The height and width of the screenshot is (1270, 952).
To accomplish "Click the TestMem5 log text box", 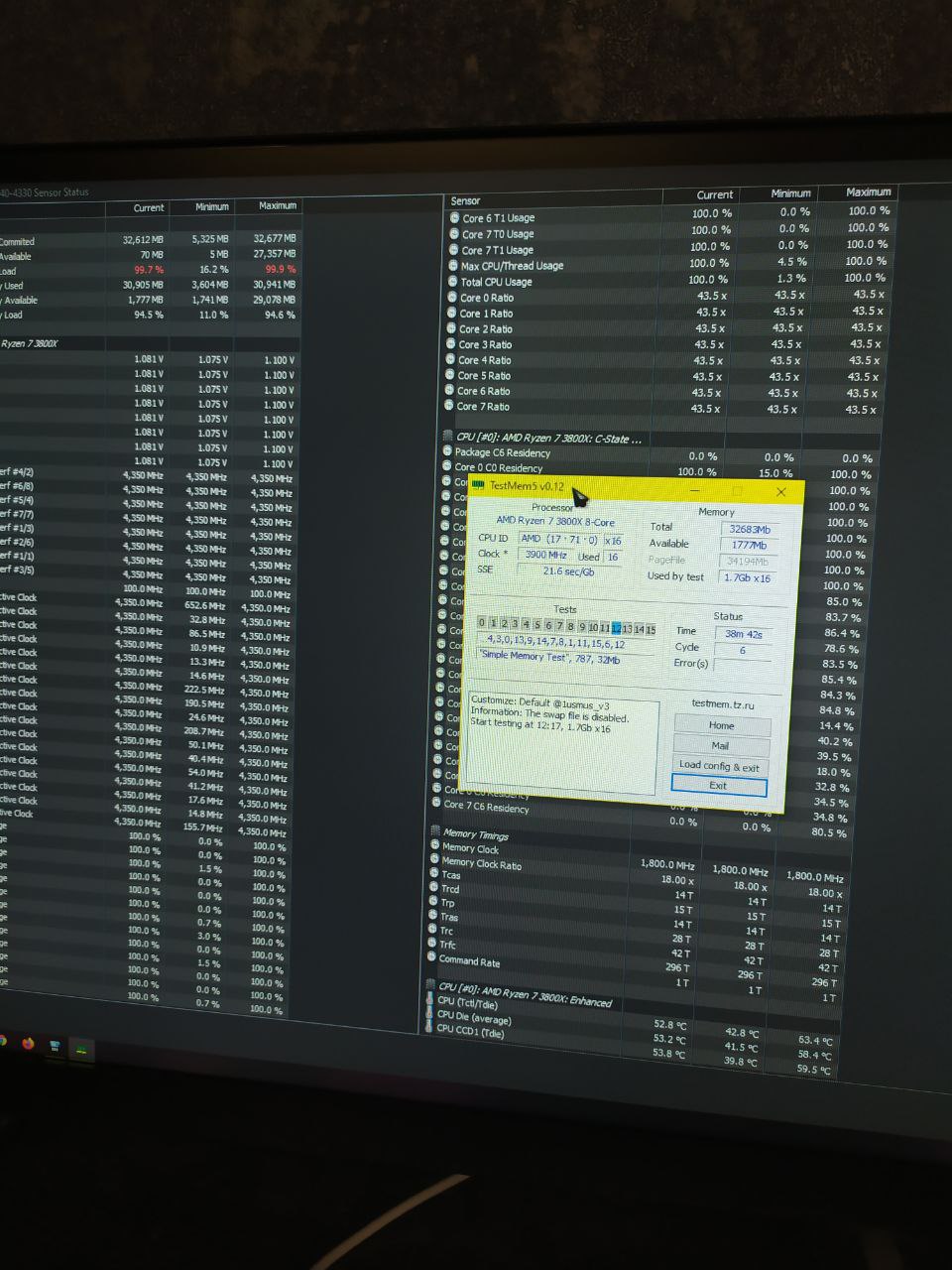I will pyautogui.click(x=562, y=741).
